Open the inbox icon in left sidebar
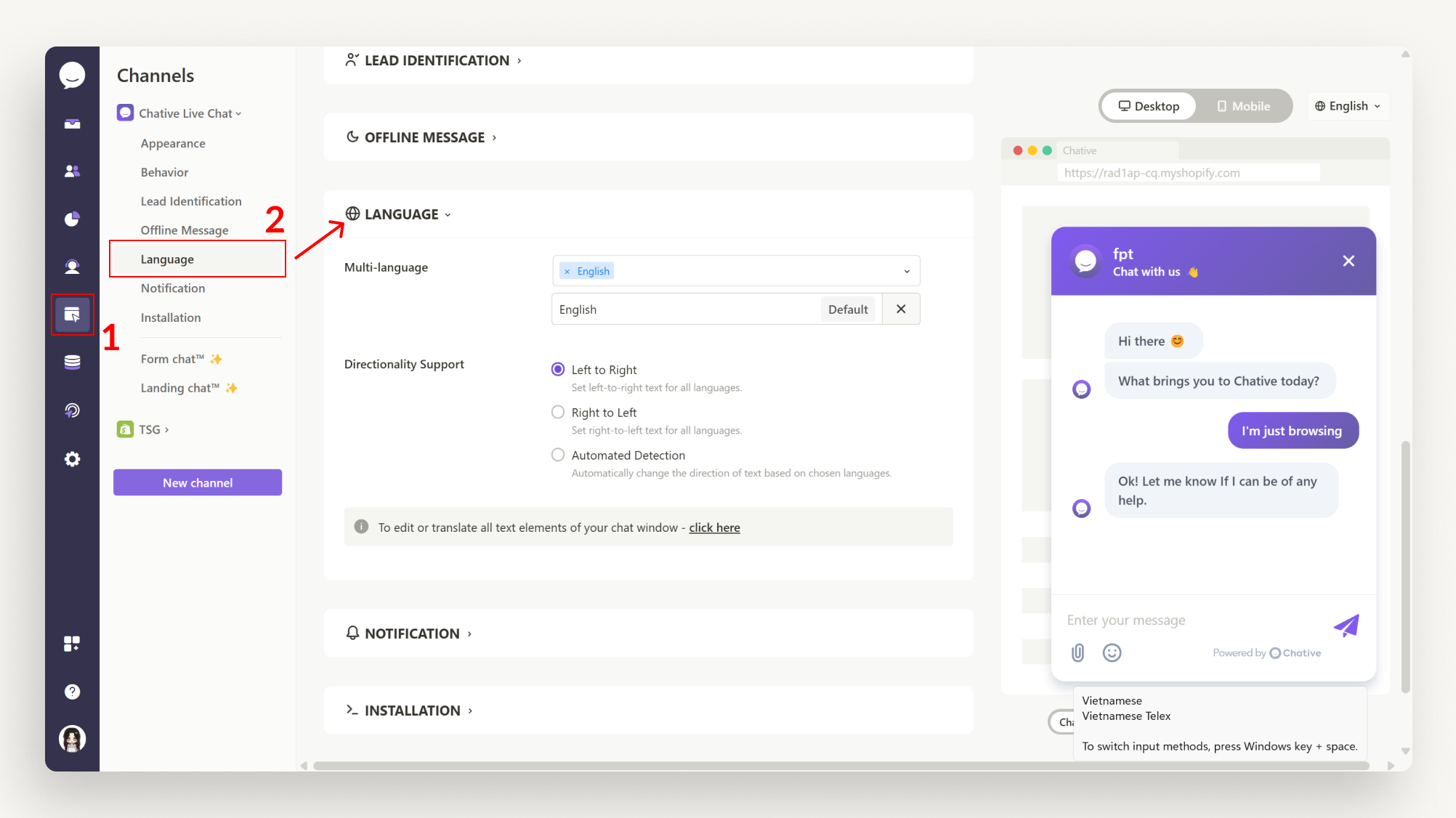The height and width of the screenshot is (818, 1456). pyautogui.click(x=72, y=123)
